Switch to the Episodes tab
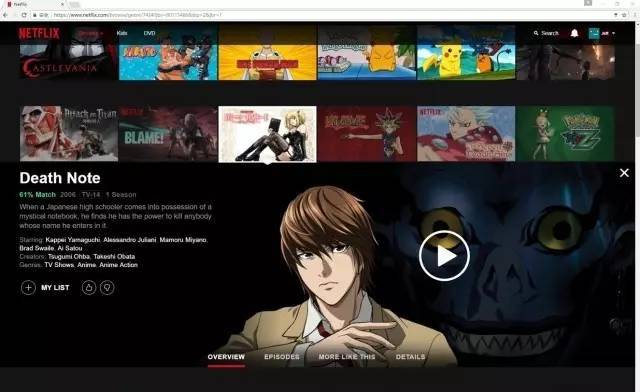Viewport: 640px width, 392px height. [x=282, y=357]
